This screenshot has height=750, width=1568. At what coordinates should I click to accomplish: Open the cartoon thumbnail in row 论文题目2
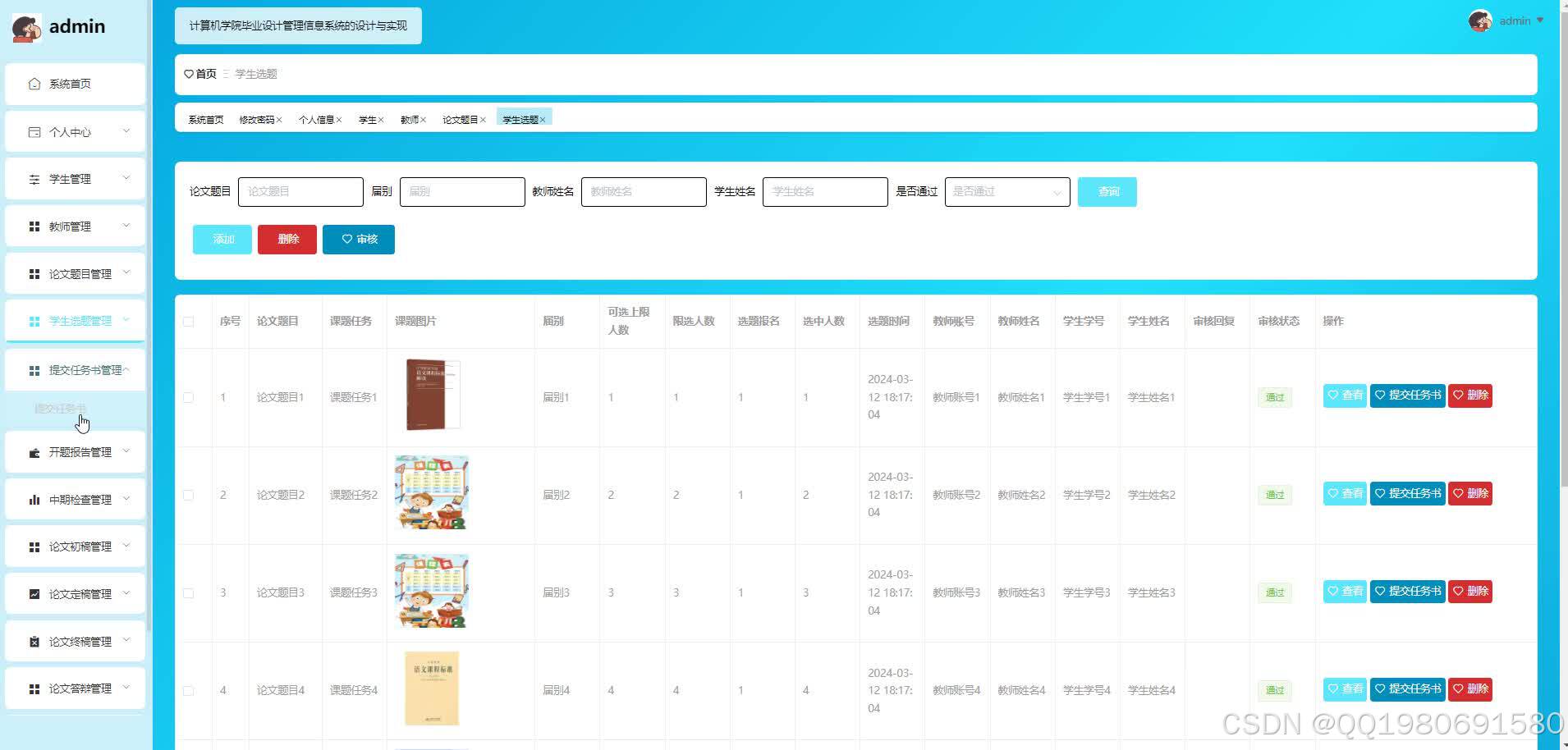point(432,492)
